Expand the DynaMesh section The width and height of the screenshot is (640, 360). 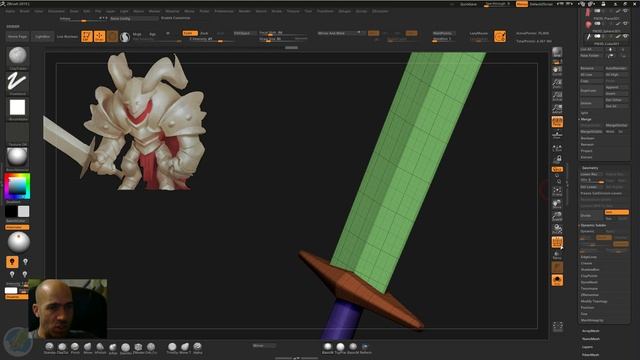pos(589,282)
